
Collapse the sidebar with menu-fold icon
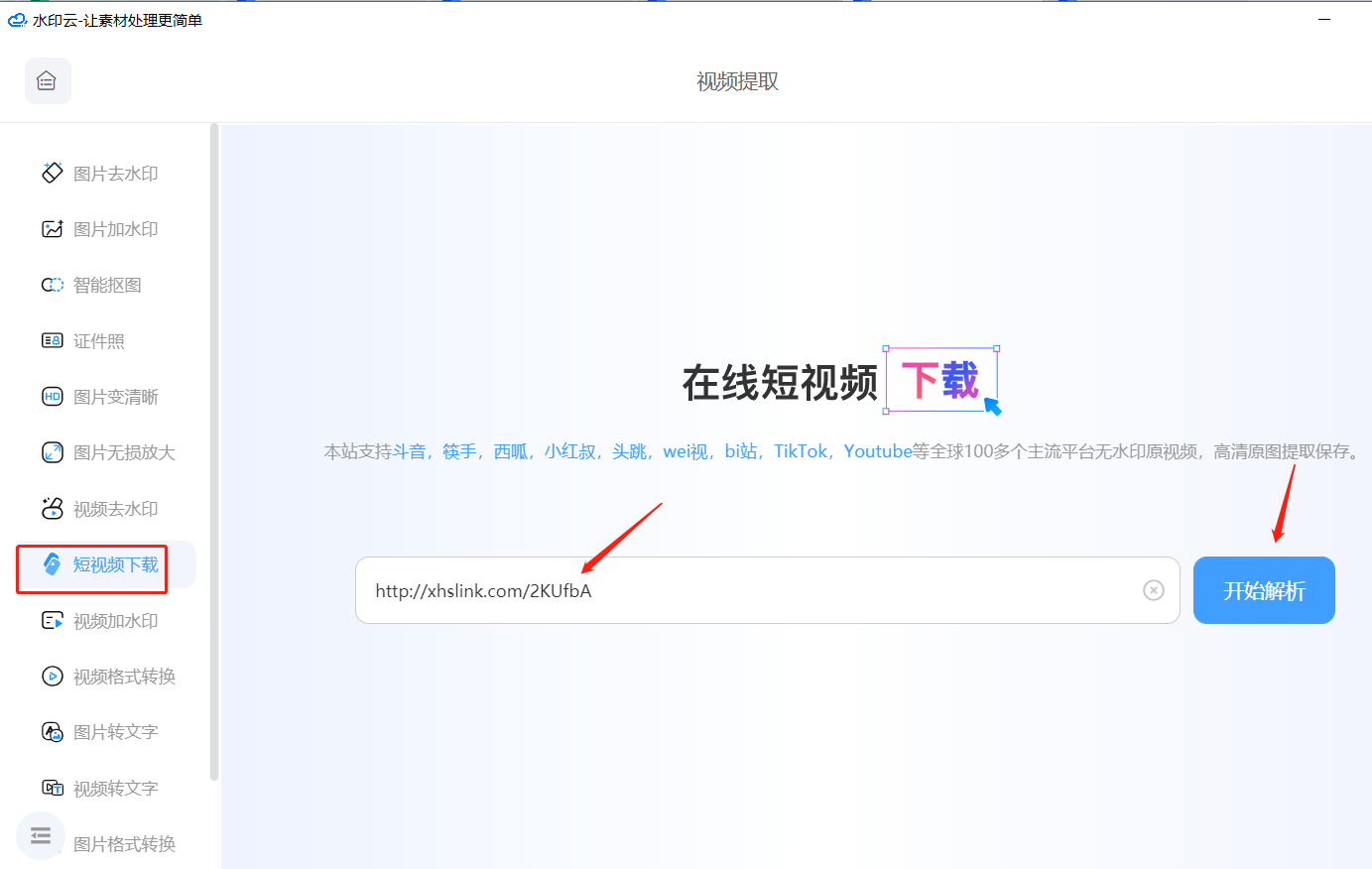point(41,835)
